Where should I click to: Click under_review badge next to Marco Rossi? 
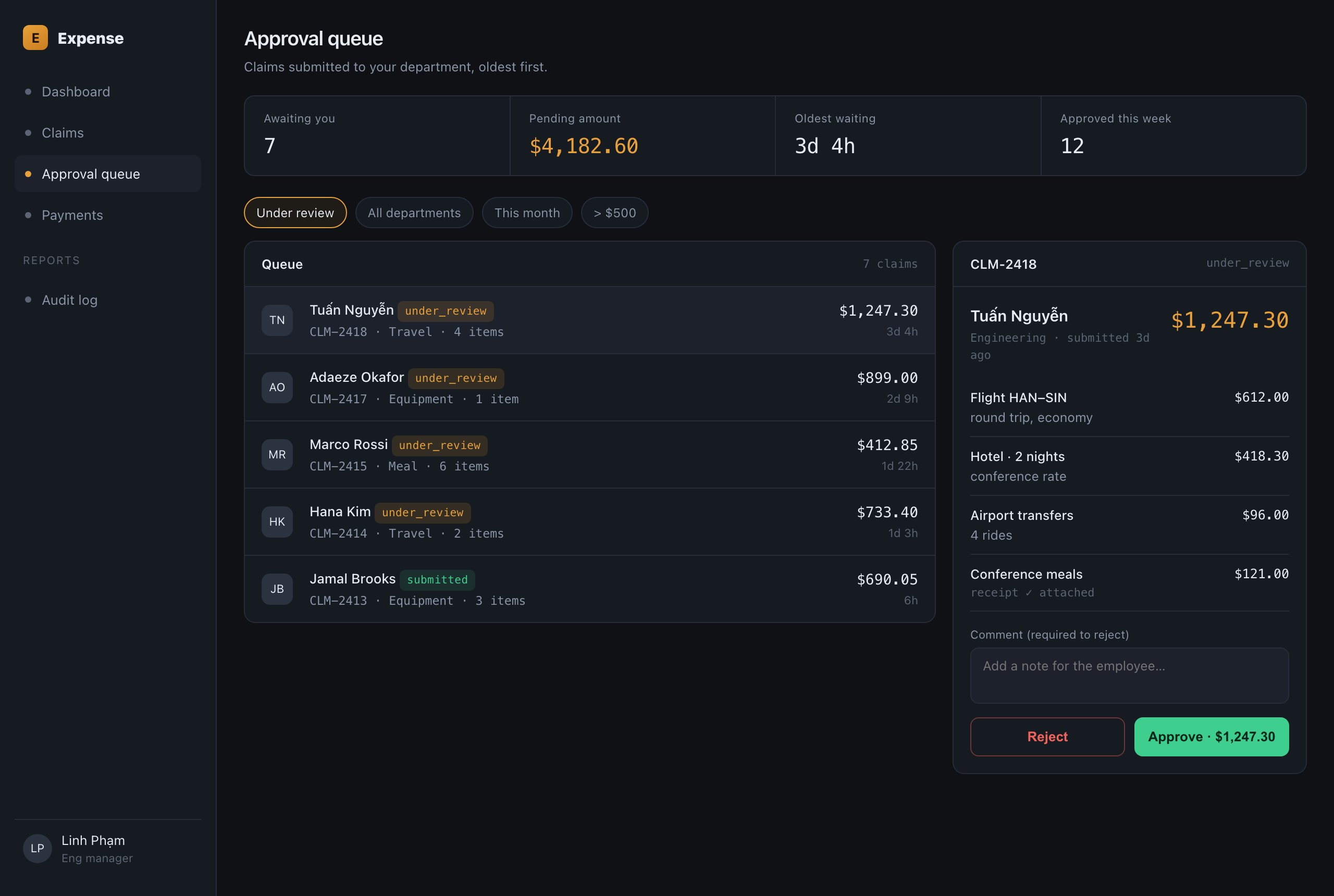click(x=439, y=445)
